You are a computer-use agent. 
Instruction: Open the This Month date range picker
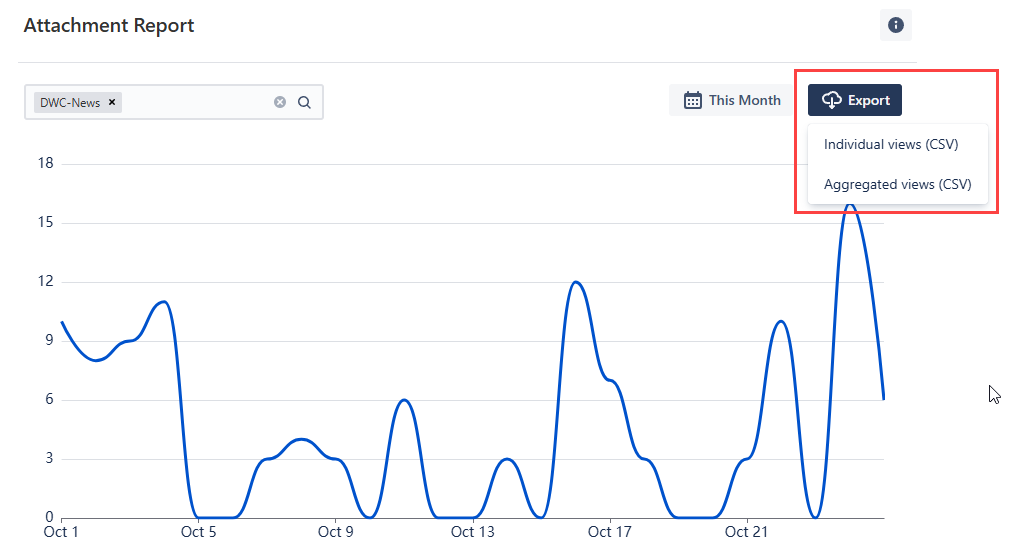(x=732, y=100)
